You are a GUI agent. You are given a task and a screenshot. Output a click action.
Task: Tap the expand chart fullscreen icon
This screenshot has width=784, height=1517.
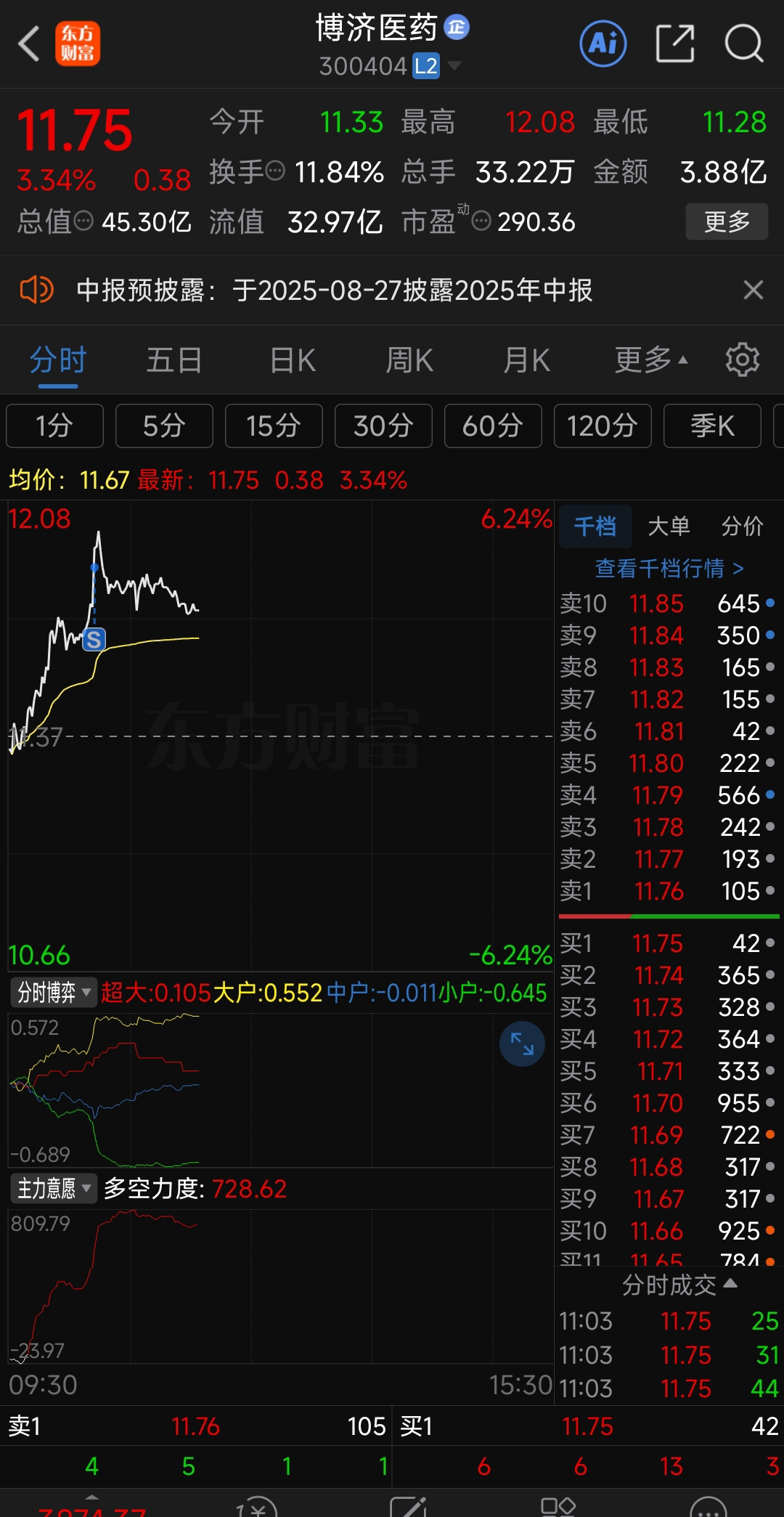pyautogui.click(x=522, y=1044)
